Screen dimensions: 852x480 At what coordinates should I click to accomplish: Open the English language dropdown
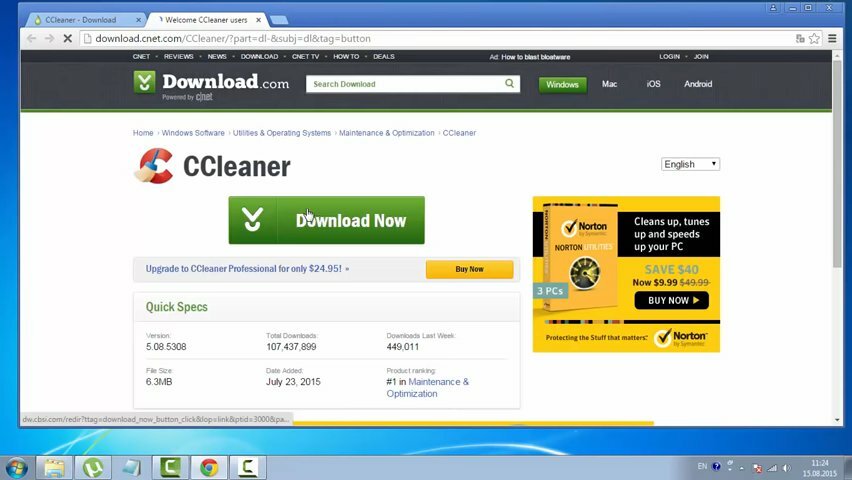690,164
